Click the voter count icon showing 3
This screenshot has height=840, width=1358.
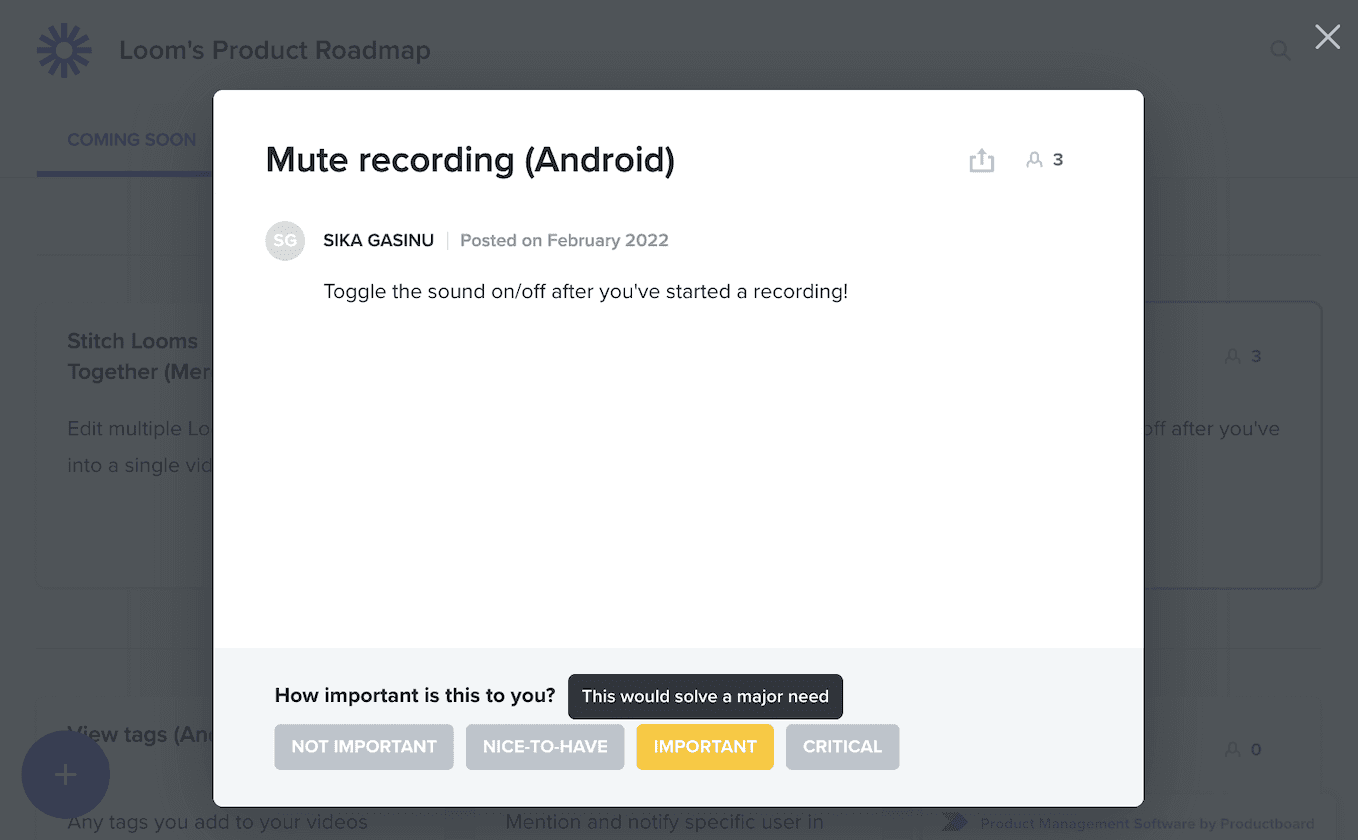tap(1044, 160)
